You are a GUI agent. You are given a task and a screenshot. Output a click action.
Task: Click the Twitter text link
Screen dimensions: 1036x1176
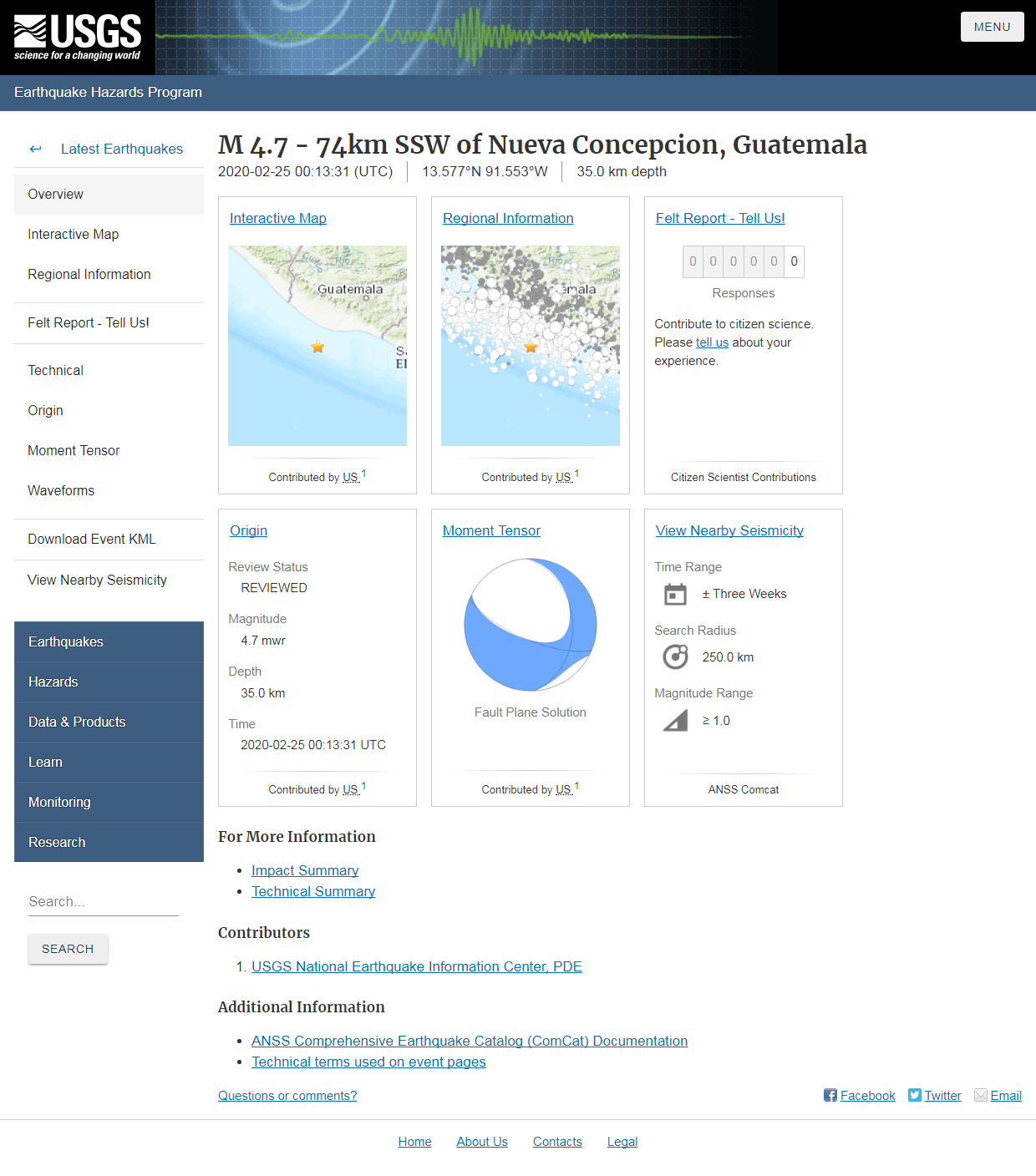point(942,1096)
